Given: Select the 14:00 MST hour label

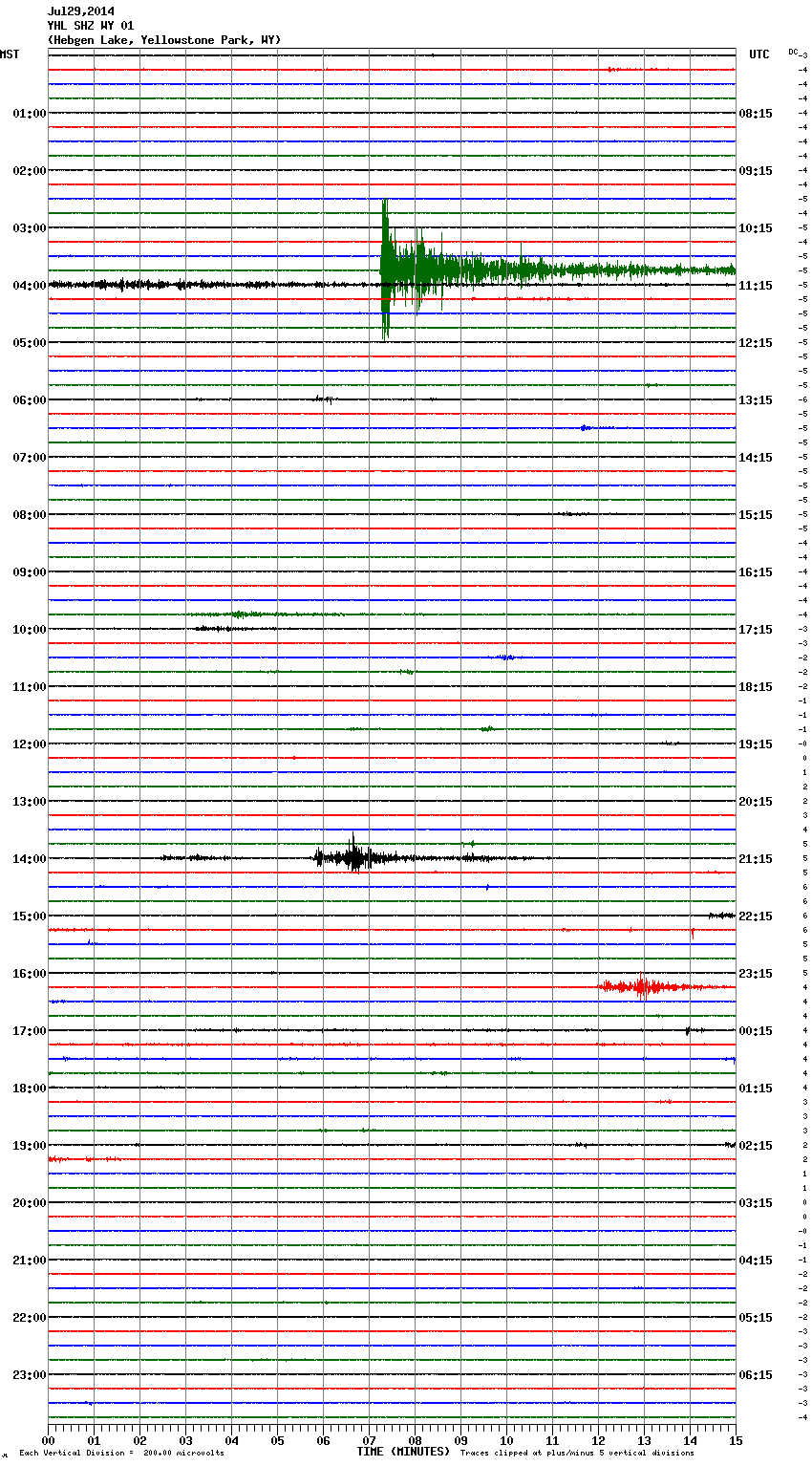Looking at the screenshot, I should click(x=30, y=858).
